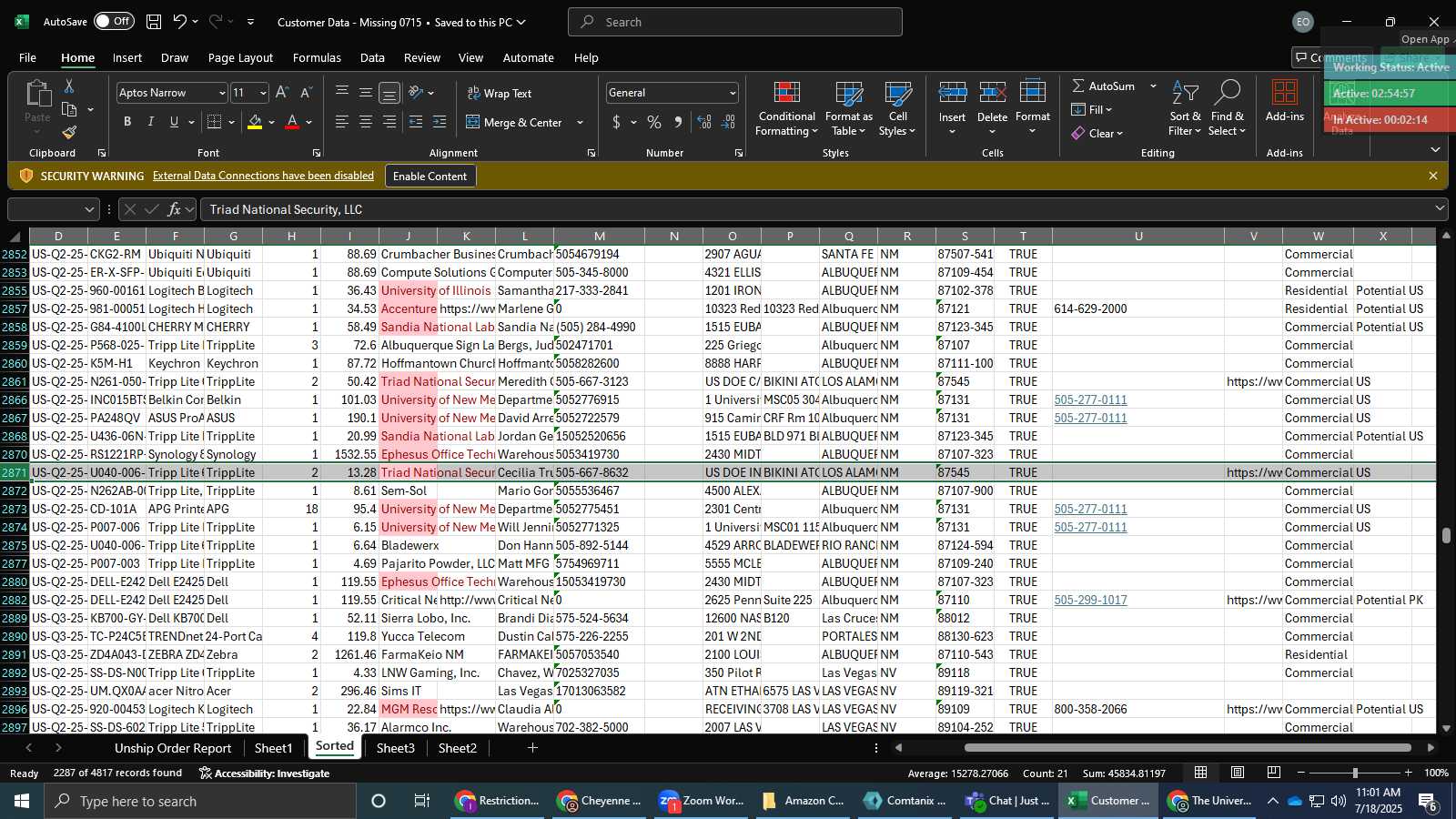Apply the yellow Fill Color swatch
Viewport: 1456px width, 819px height.
[255, 122]
